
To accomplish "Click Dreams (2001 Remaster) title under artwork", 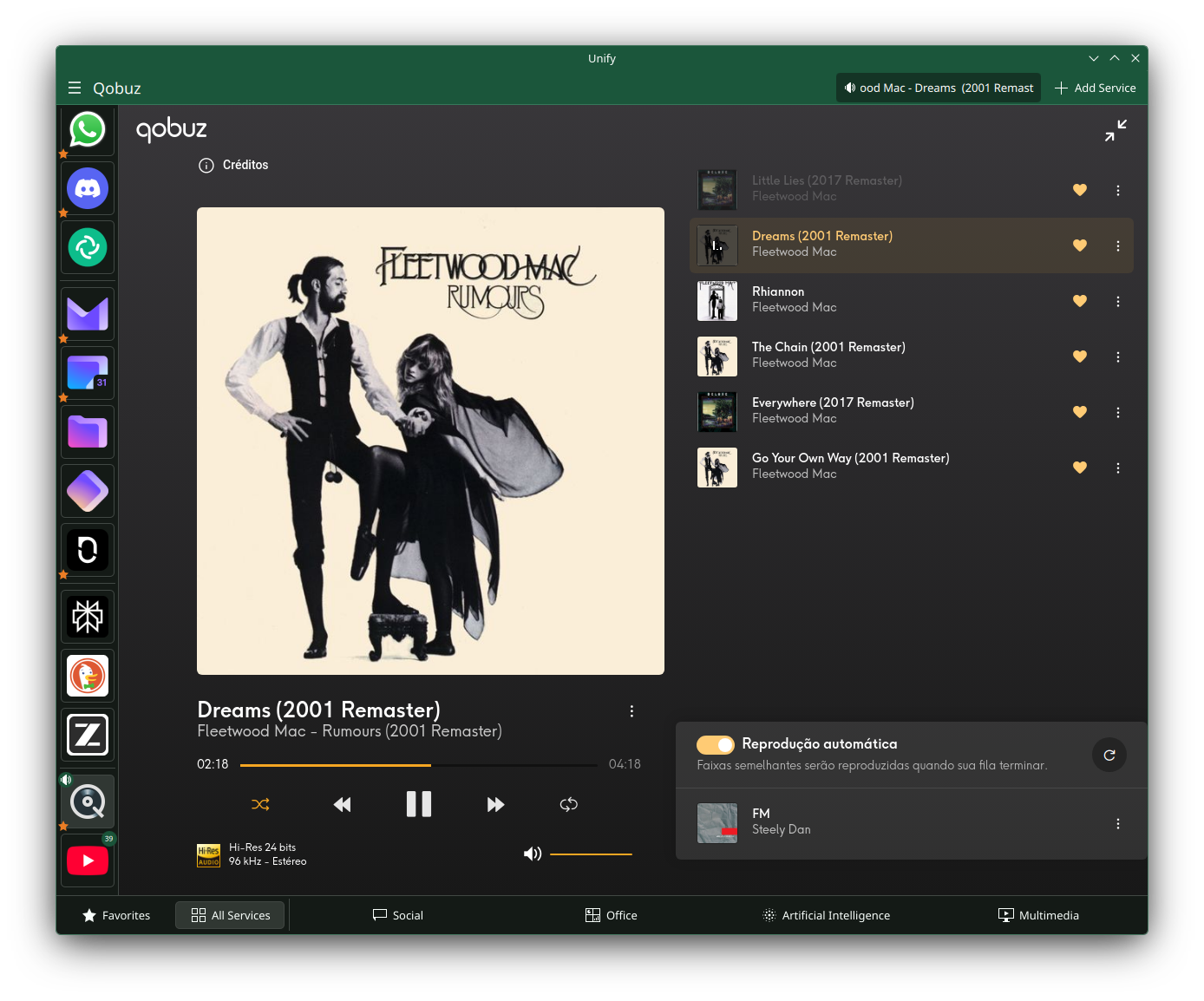I will click(x=318, y=710).
